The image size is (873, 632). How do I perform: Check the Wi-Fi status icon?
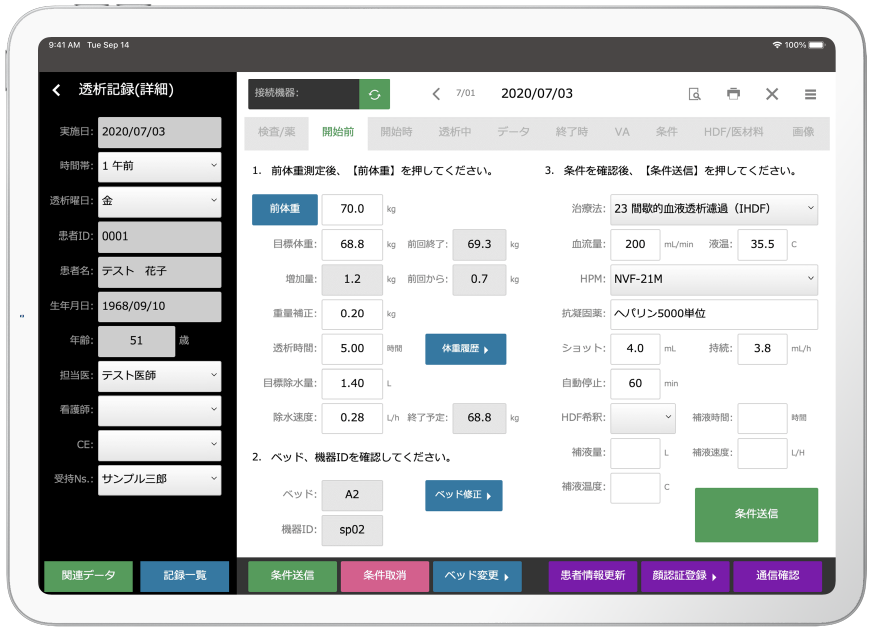click(x=777, y=45)
